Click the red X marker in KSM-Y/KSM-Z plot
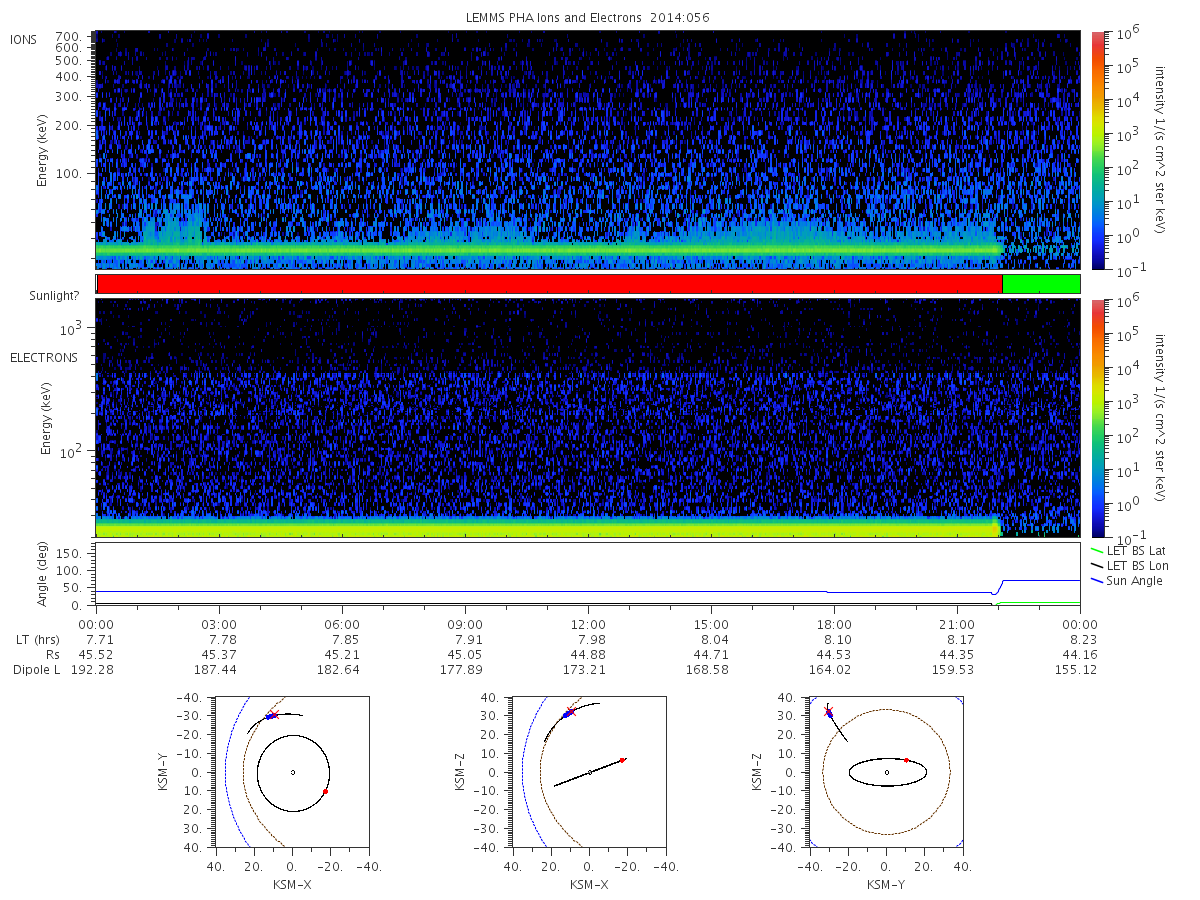 828,711
